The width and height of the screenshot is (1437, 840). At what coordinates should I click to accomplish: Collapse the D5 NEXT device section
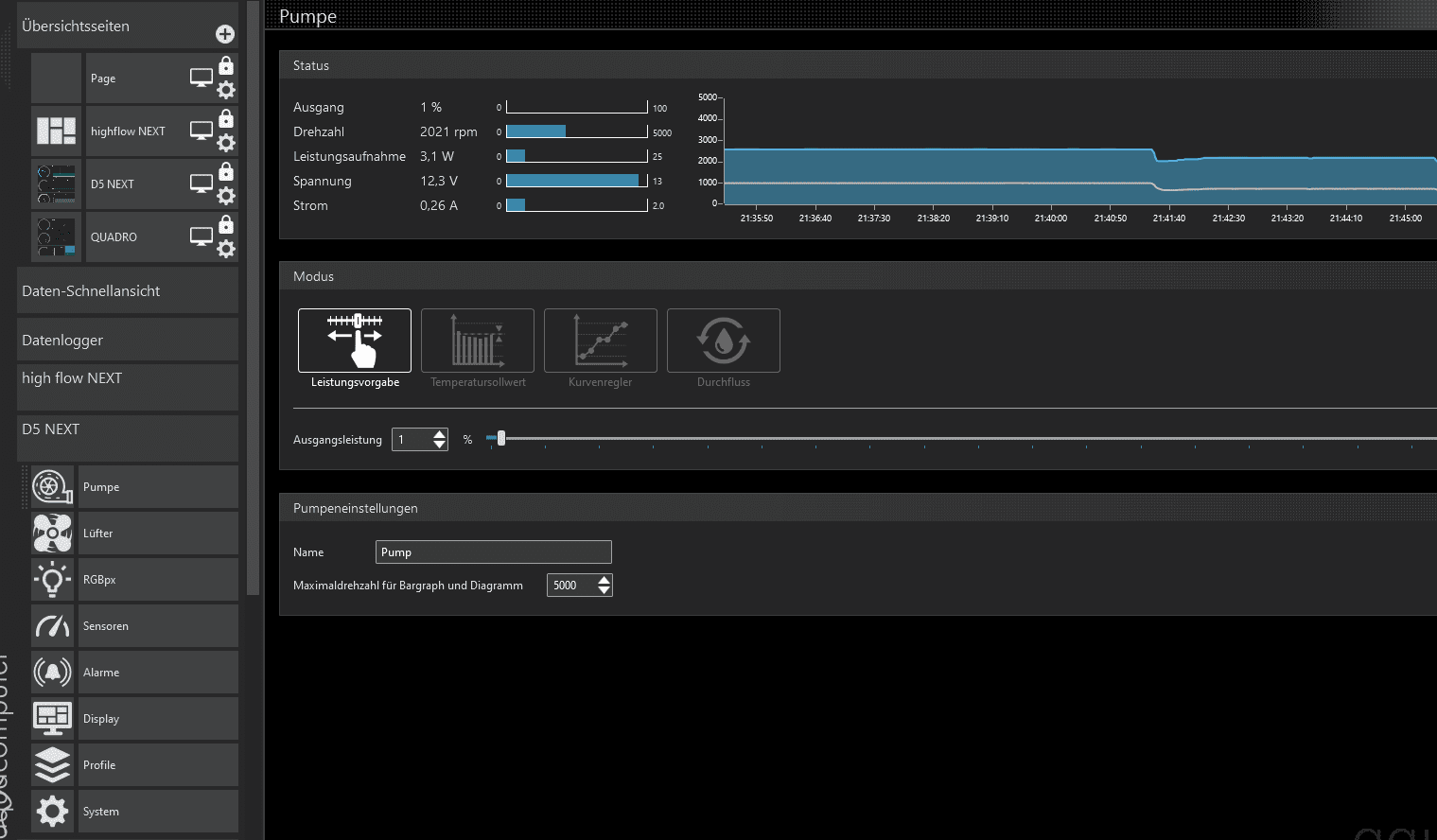pos(128,438)
